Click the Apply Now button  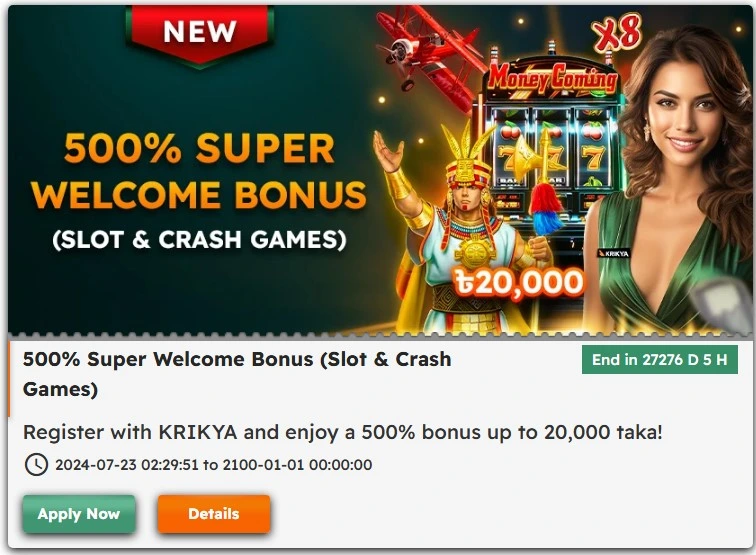click(79, 514)
